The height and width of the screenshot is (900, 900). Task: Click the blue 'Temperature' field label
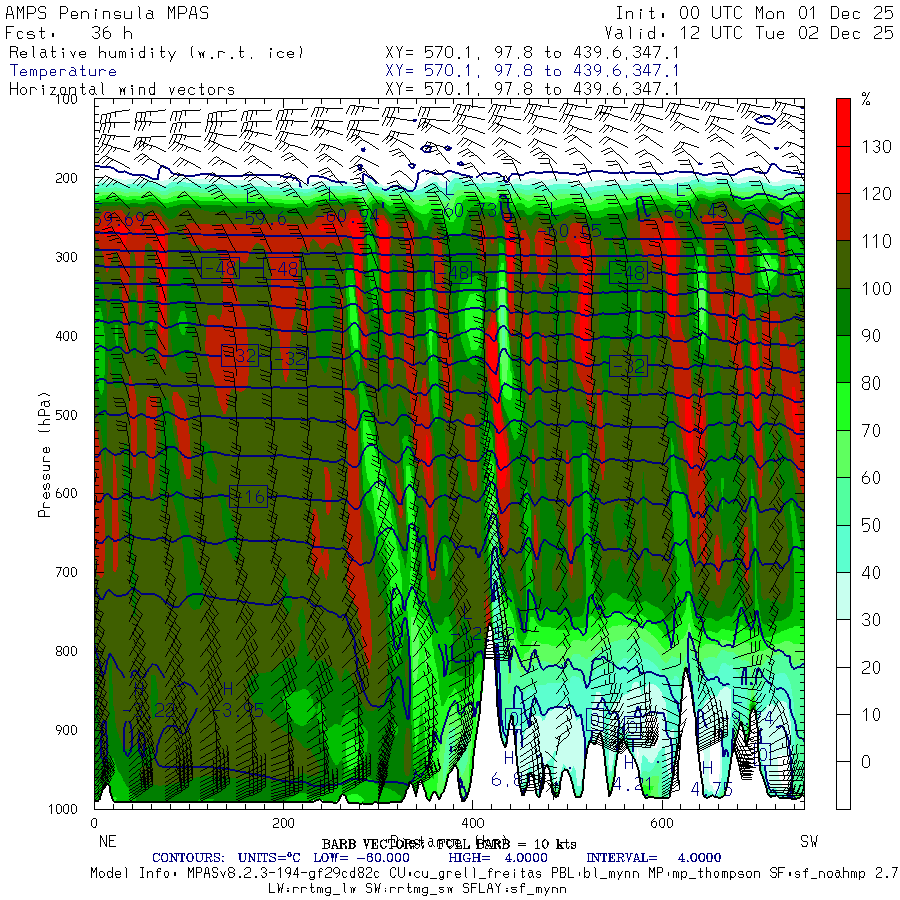pyautogui.click(x=63, y=71)
